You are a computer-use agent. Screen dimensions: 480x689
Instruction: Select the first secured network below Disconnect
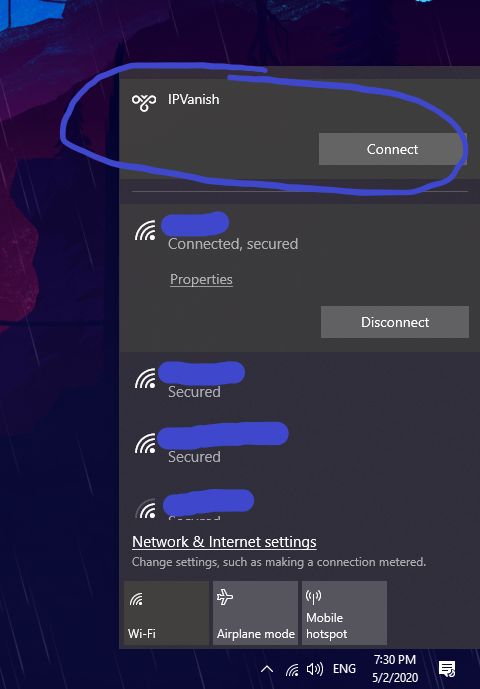[x=299, y=380]
